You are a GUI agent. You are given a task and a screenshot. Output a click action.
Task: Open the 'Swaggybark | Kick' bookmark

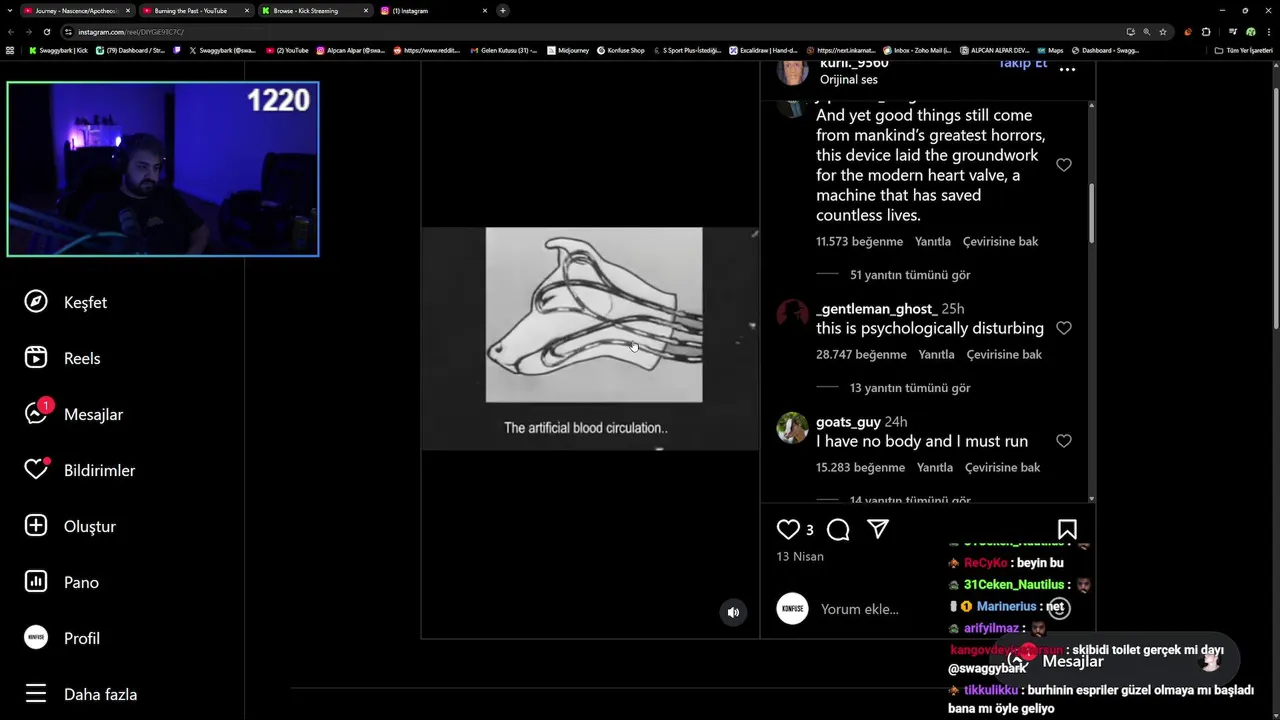coord(59,50)
